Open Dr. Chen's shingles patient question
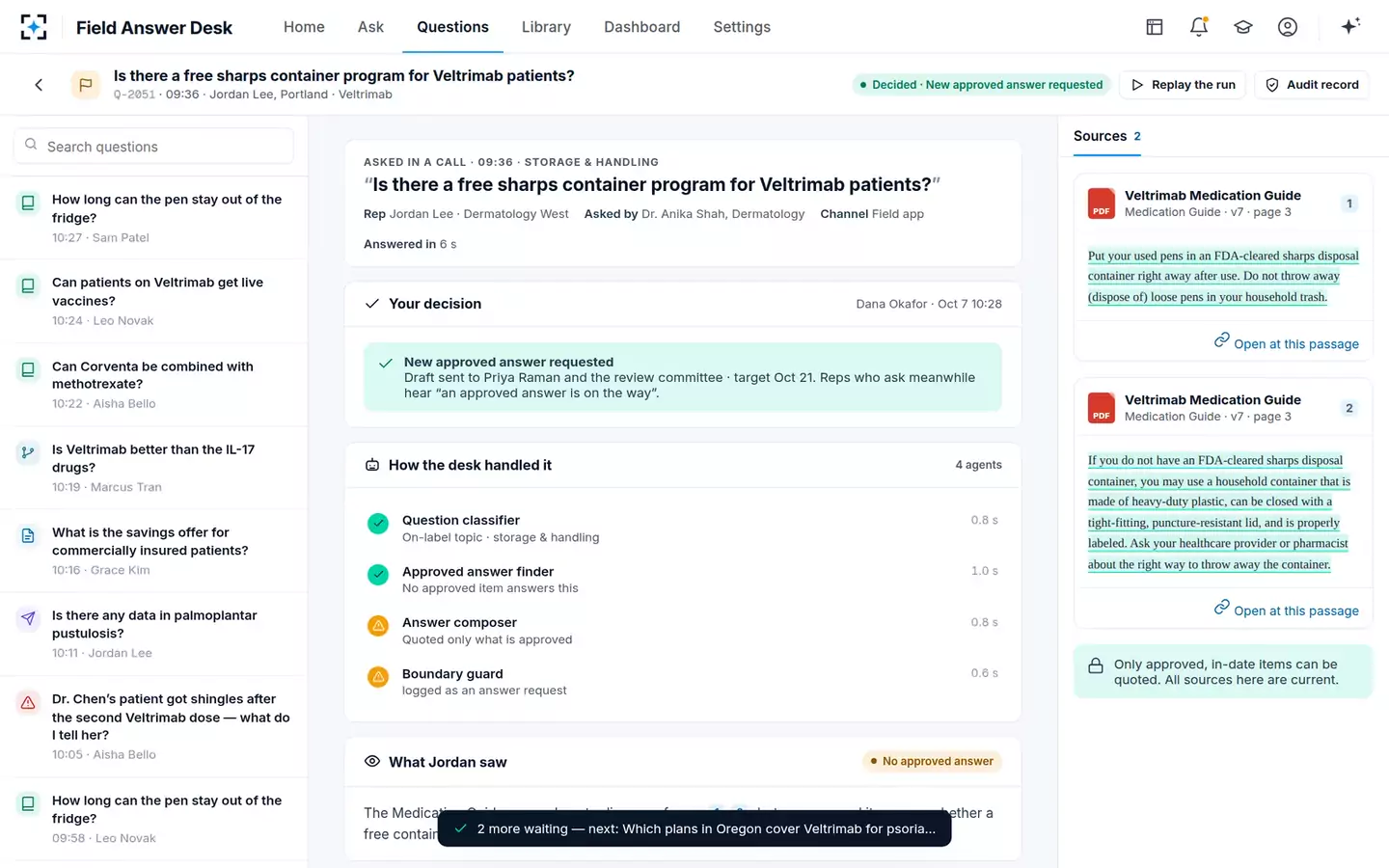 154,726
